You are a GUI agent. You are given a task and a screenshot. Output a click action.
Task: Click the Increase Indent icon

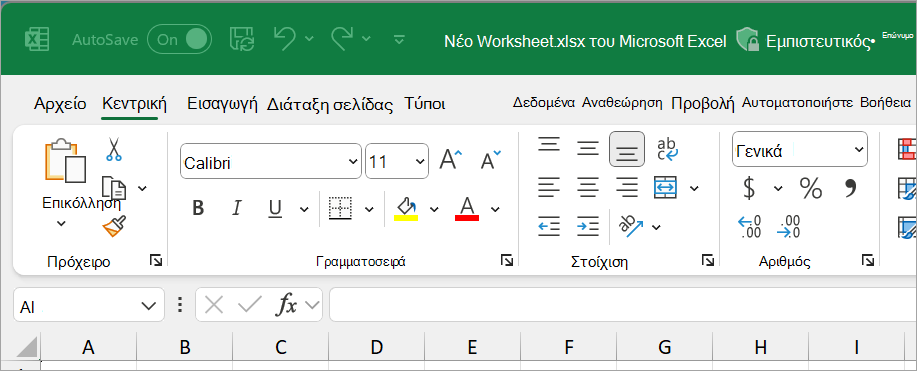[588, 225]
